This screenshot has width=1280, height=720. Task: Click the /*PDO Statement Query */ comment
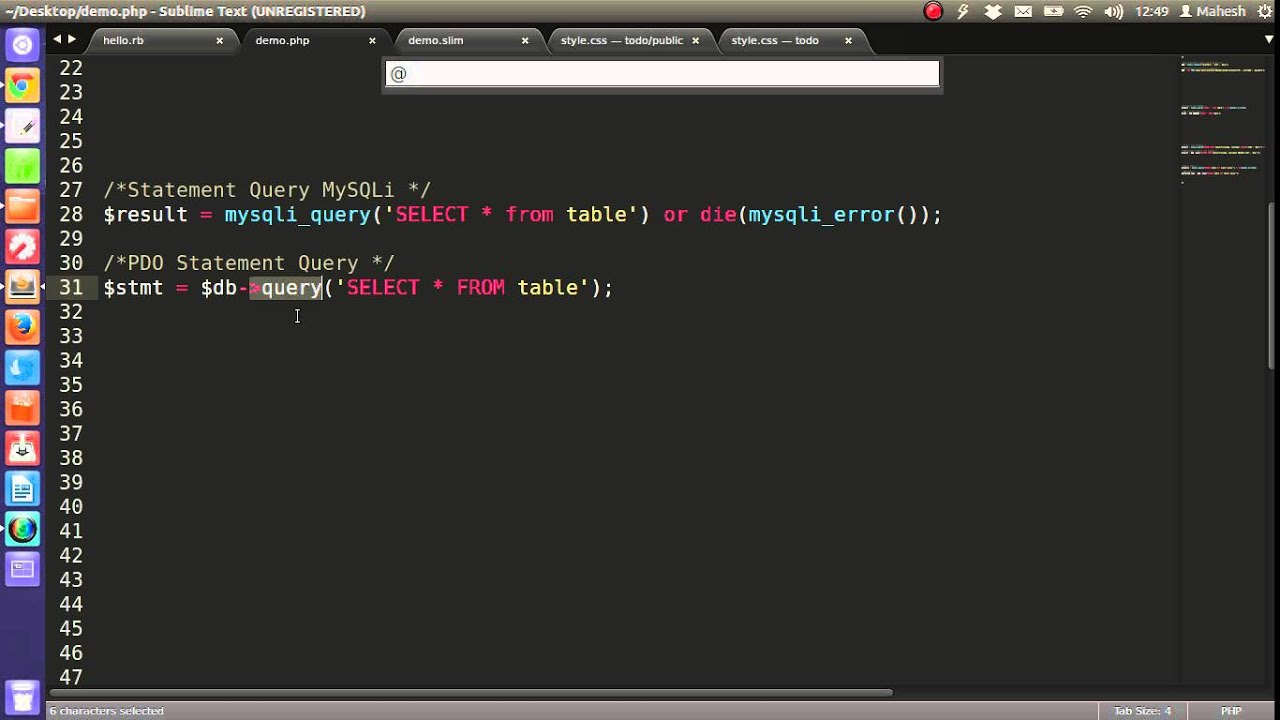coord(249,263)
